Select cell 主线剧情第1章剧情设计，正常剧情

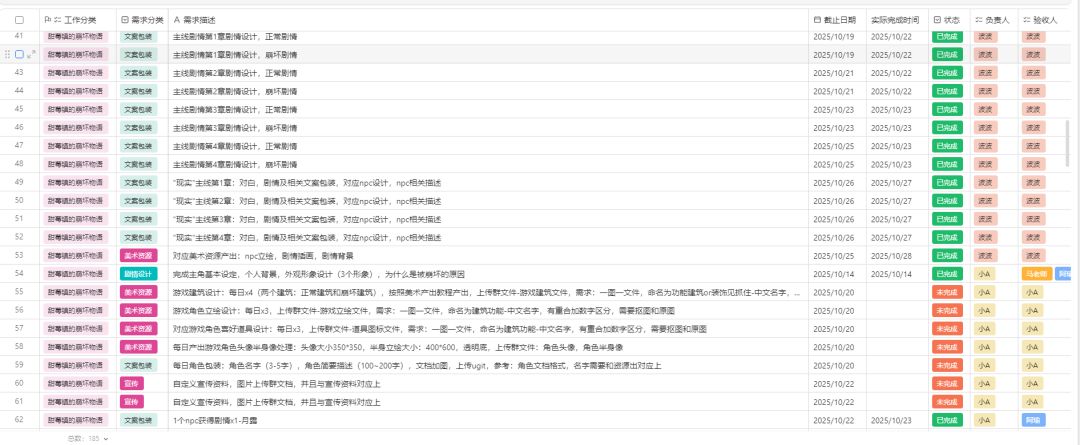[x=488, y=36]
